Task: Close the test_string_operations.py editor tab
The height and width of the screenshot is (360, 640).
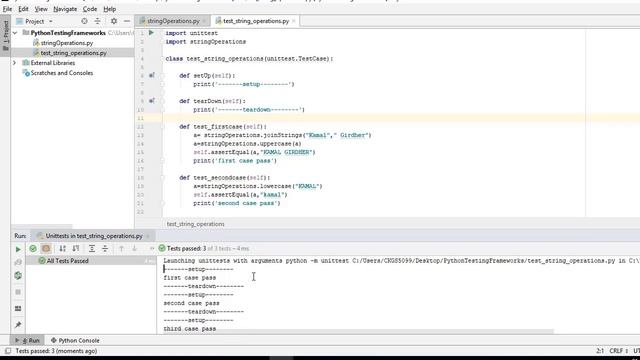Action: [x=293, y=21]
